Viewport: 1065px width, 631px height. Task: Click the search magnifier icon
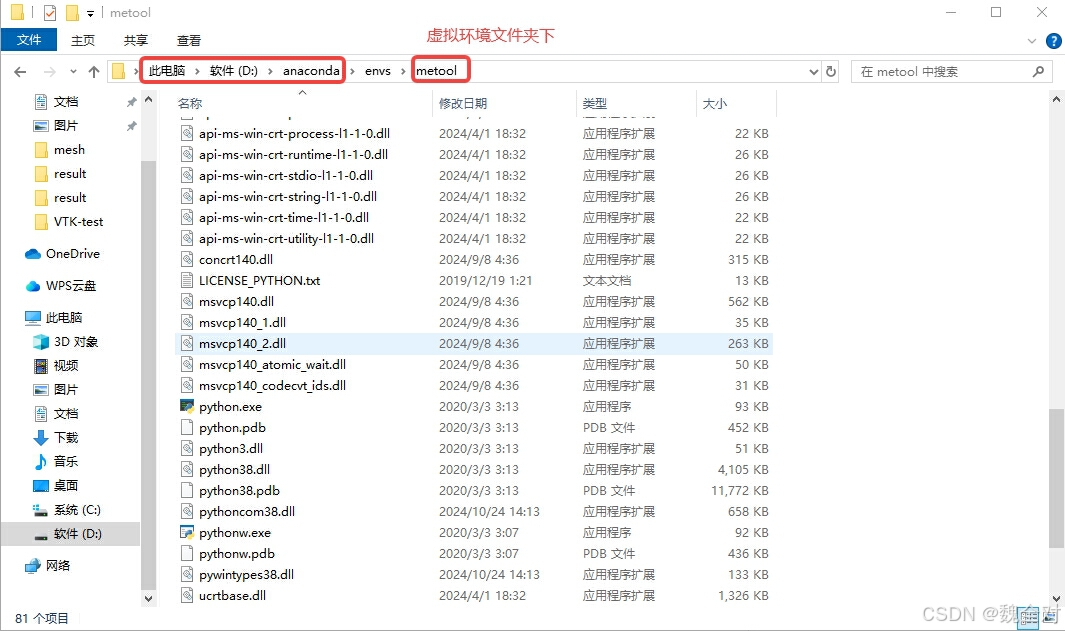(x=1038, y=71)
